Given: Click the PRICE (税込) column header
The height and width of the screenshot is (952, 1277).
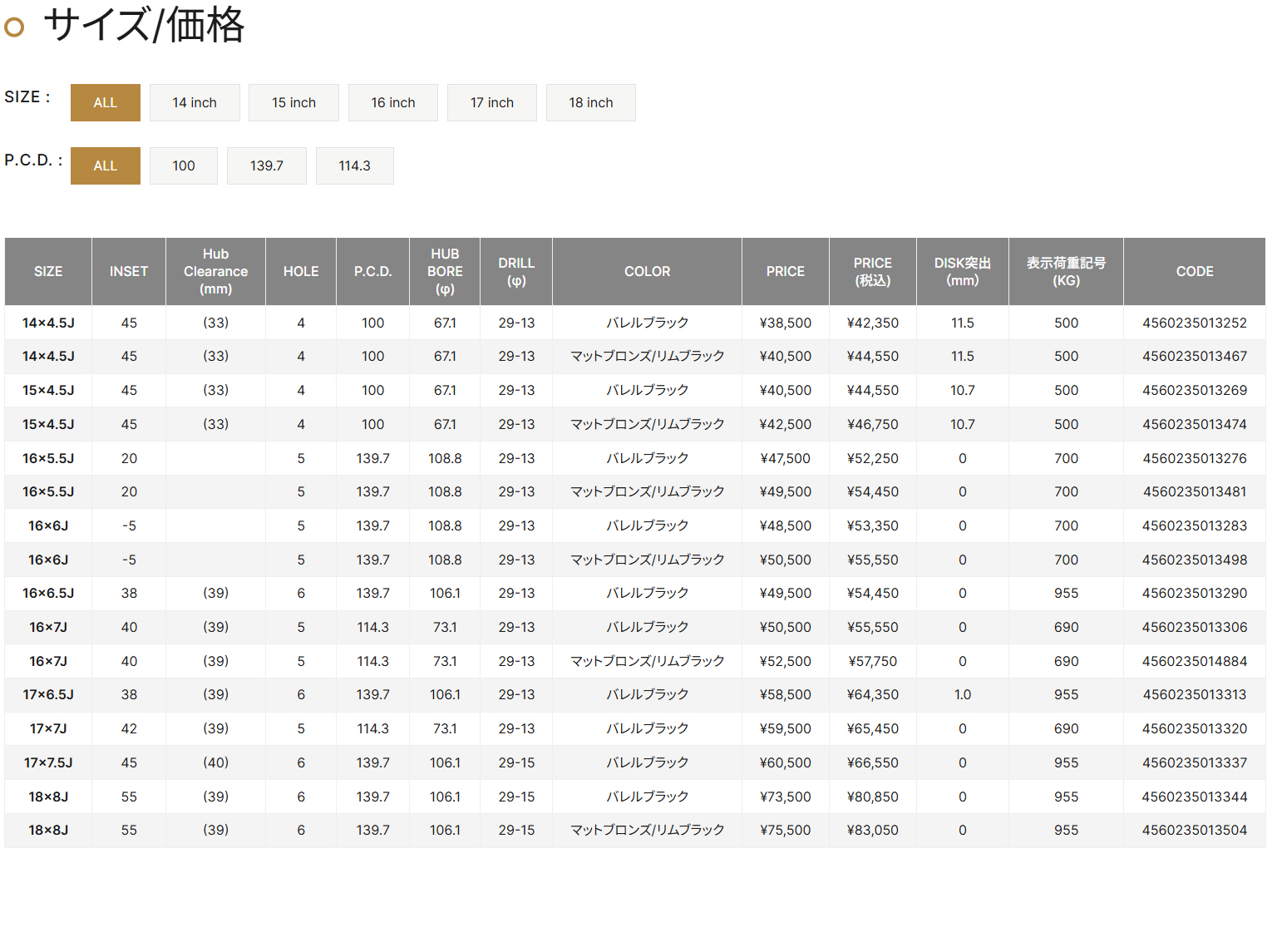Looking at the screenshot, I should pyautogui.click(x=872, y=272).
